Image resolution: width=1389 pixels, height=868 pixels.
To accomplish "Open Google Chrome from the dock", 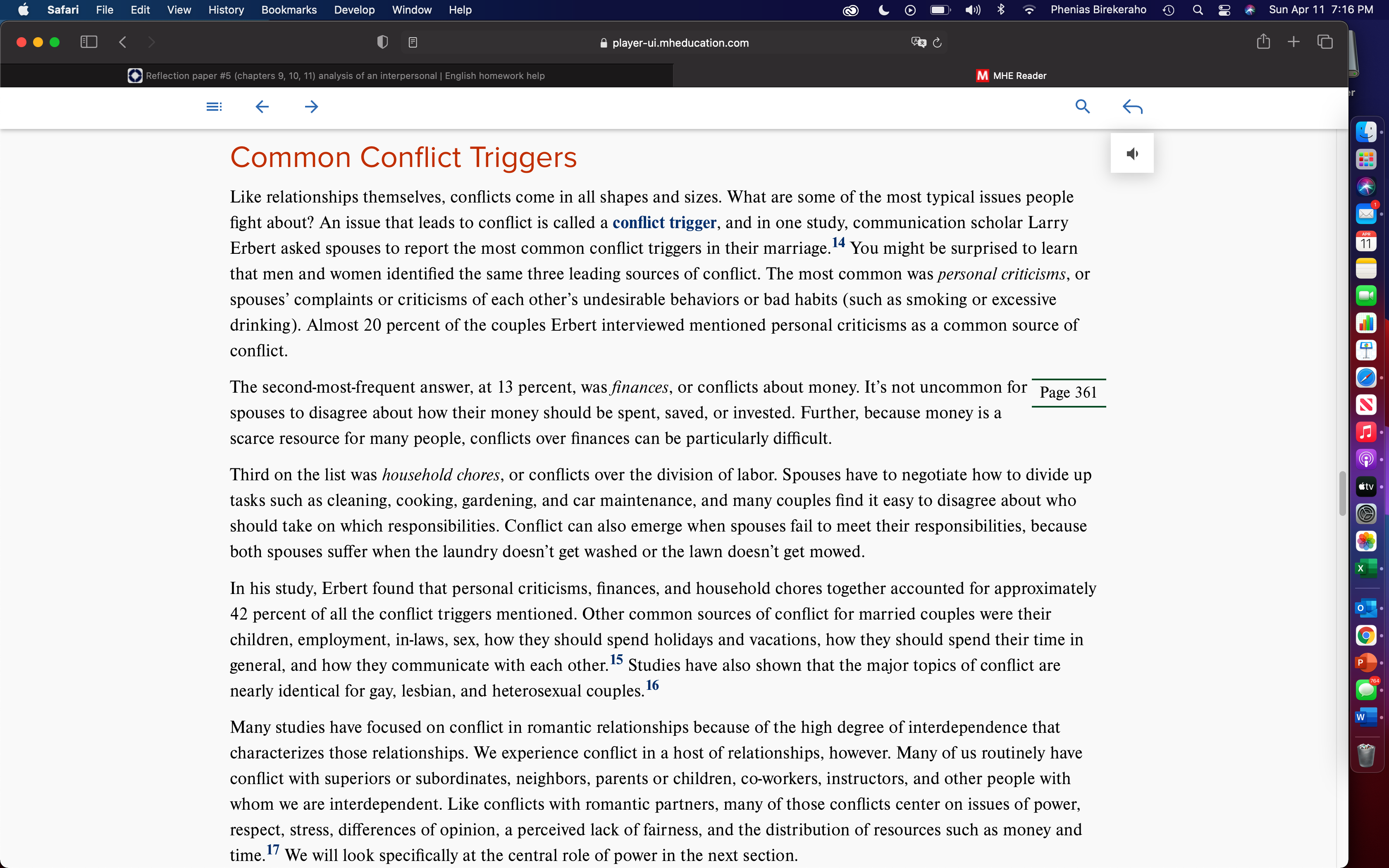I will pyautogui.click(x=1366, y=636).
